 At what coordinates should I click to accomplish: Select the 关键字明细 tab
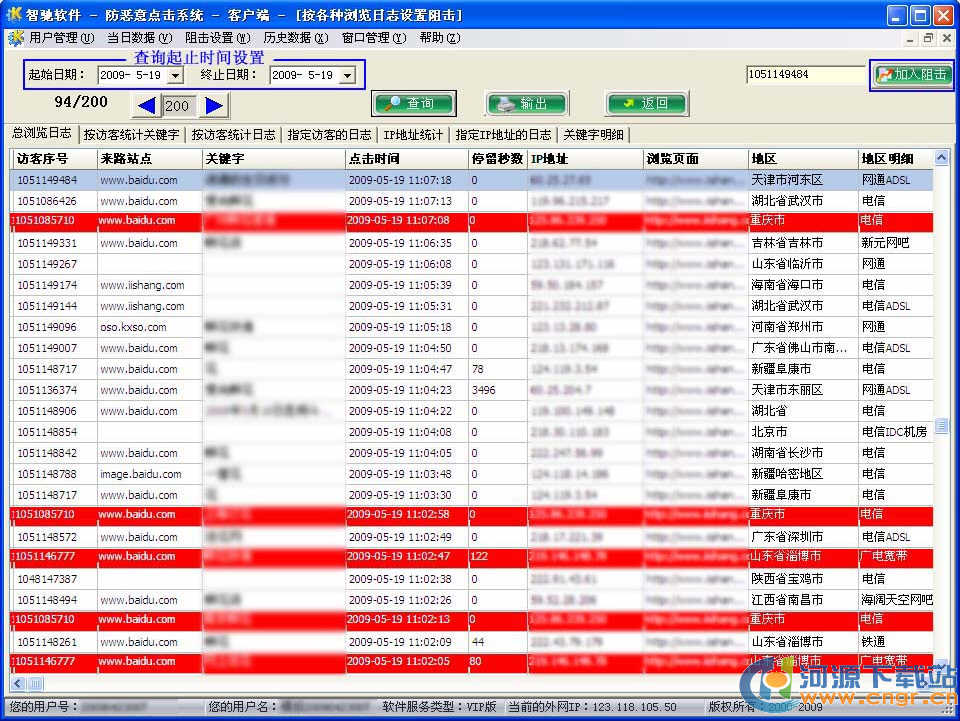(x=594, y=134)
